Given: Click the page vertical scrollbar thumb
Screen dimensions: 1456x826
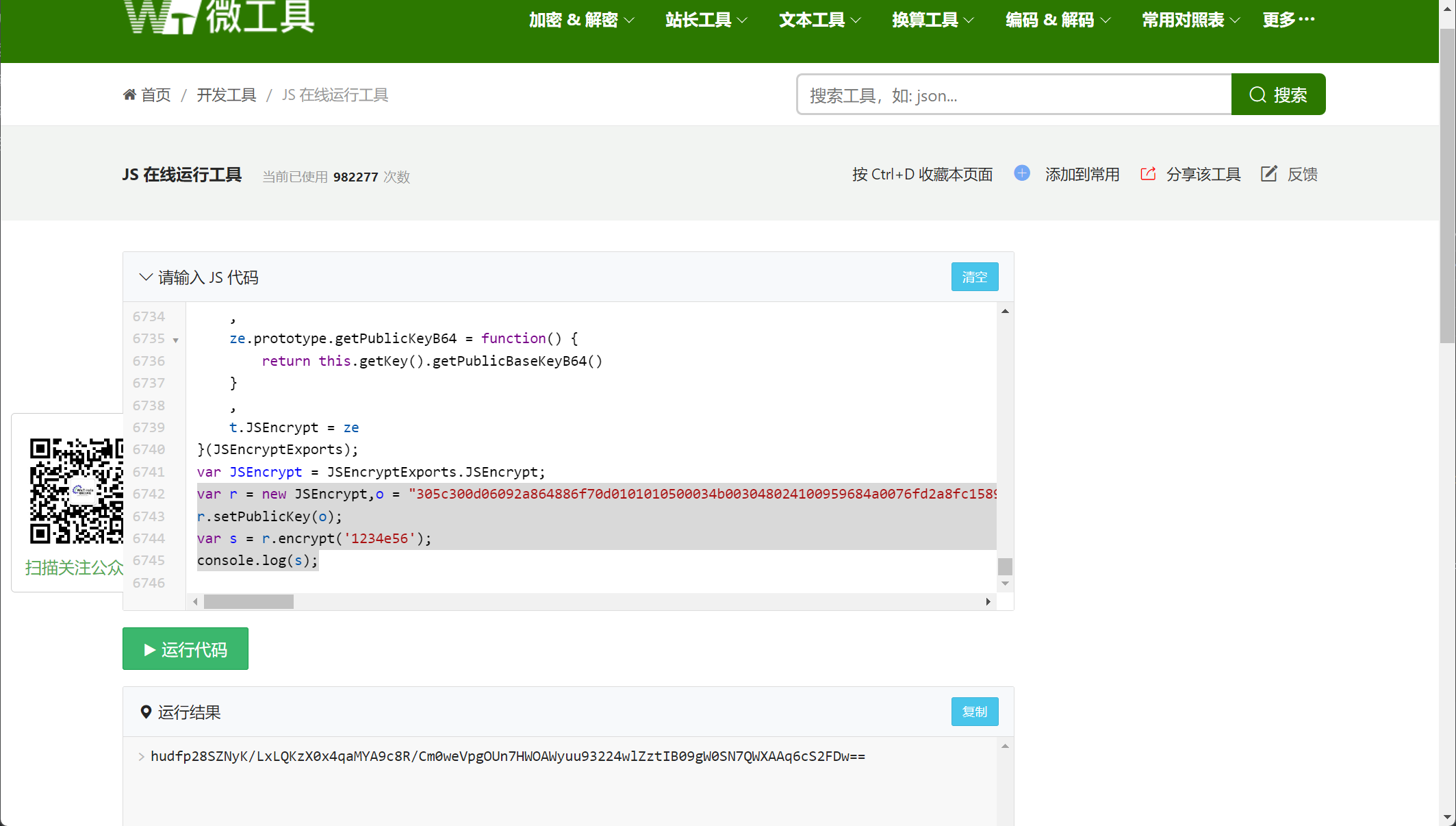Looking at the screenshot, I should click(1447, 185).
